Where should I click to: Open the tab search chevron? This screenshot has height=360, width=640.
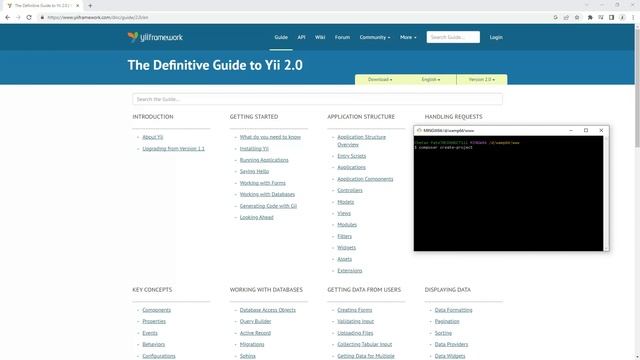587,5
